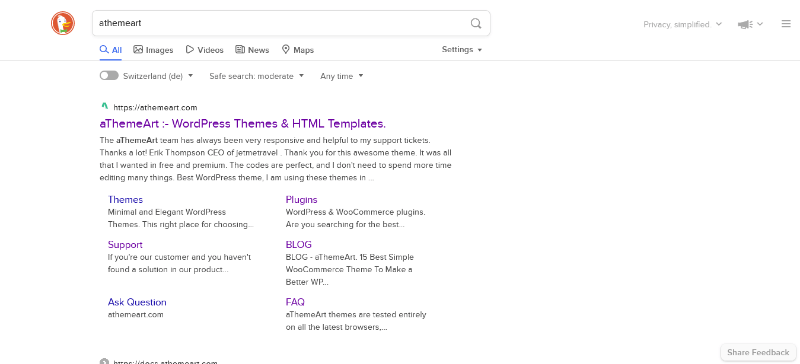Switch to the News tab
The width and height of the screenshot is (800, 364).
pos(252,50)
